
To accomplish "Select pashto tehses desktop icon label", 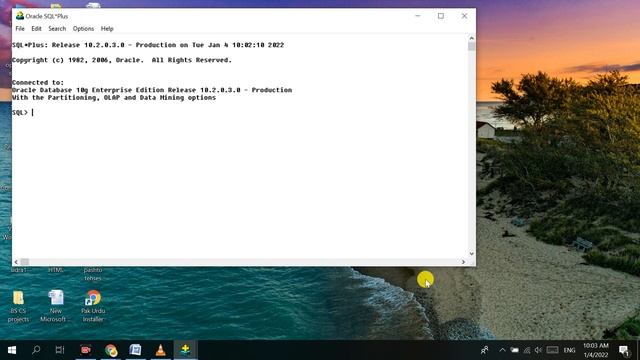I will point(93,274).
